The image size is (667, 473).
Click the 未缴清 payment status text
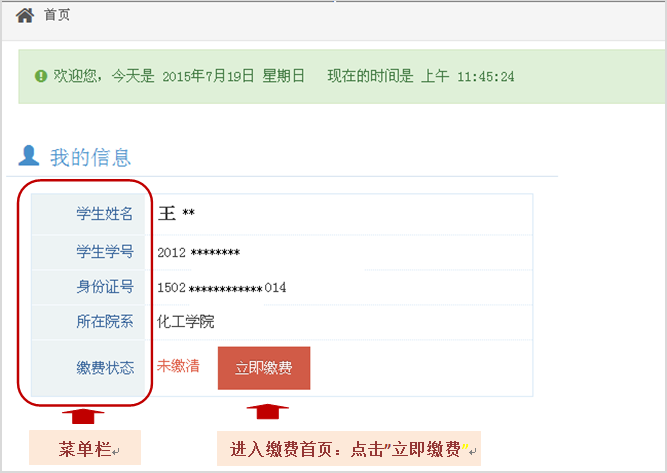click(178, 366)
